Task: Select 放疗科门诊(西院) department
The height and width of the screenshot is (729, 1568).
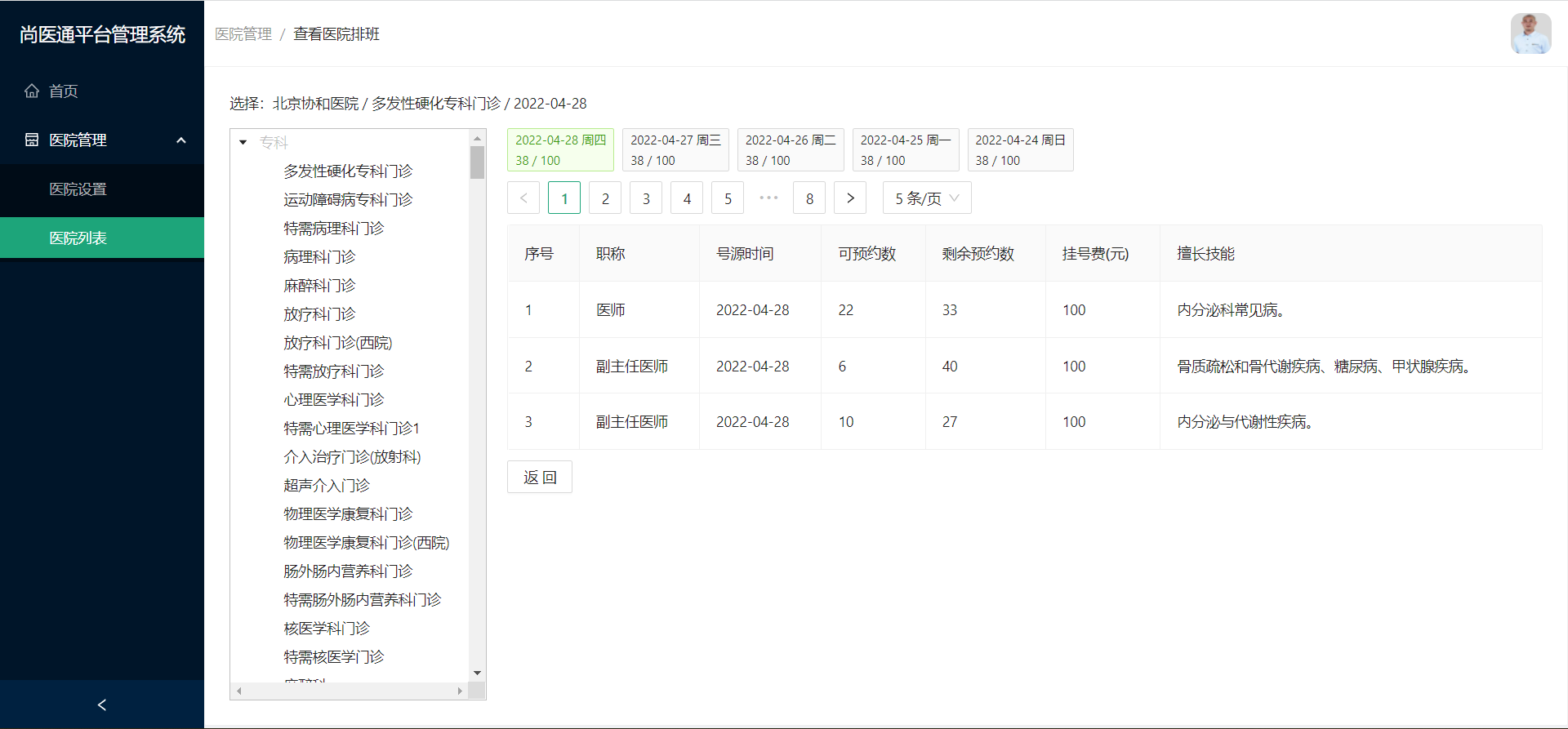Action: coord(337,342)
